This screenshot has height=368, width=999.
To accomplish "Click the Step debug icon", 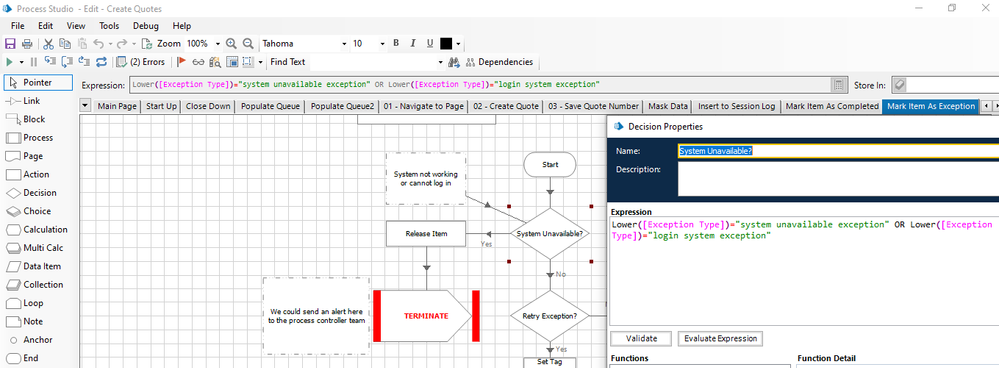I will point(50,62).
